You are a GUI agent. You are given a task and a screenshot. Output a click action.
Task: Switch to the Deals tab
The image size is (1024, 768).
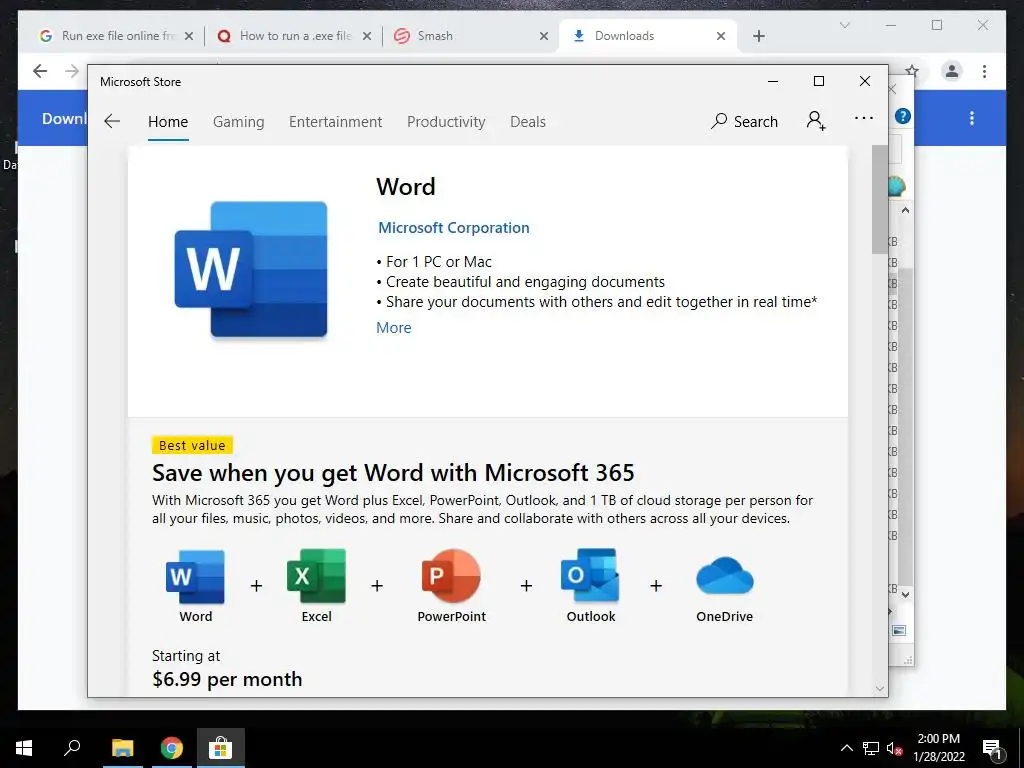[528, 122]
